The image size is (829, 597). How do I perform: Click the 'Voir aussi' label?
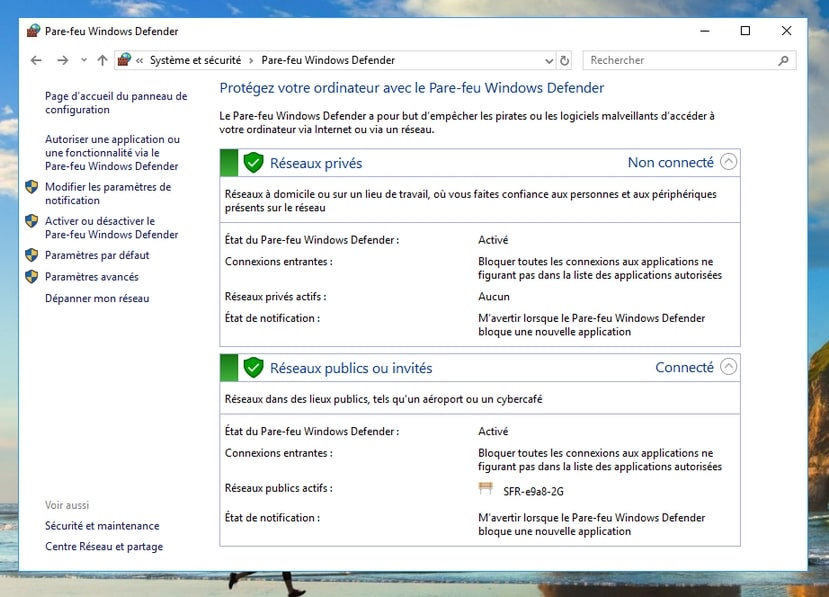(x=67, y=506)
